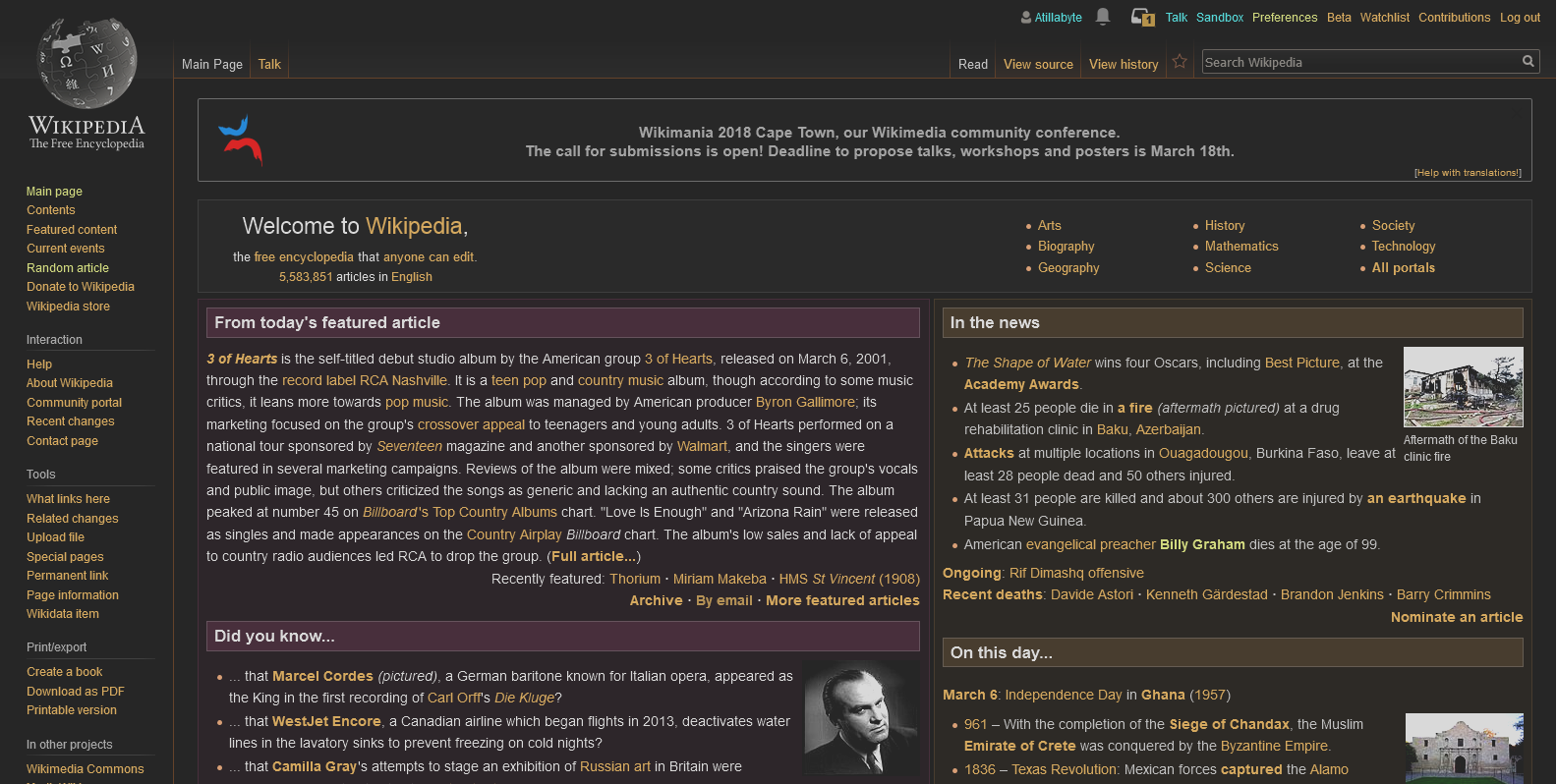1557x784 pixels.
Task: Open the Sandbox link
Action: point(1220,18)
